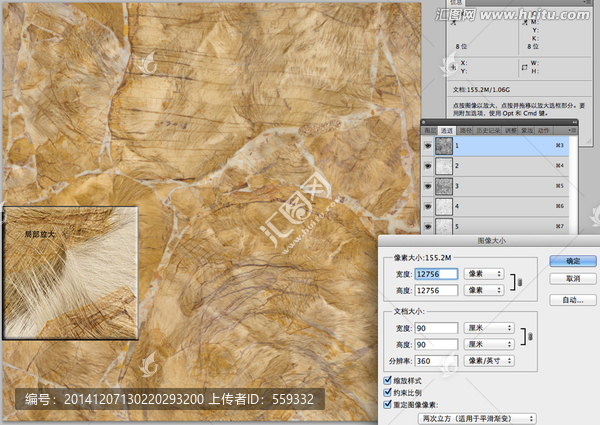The image size is (600, 425).
Task: Click the CMYK eyedropper icon in Info panel
Action: [525, 23]
